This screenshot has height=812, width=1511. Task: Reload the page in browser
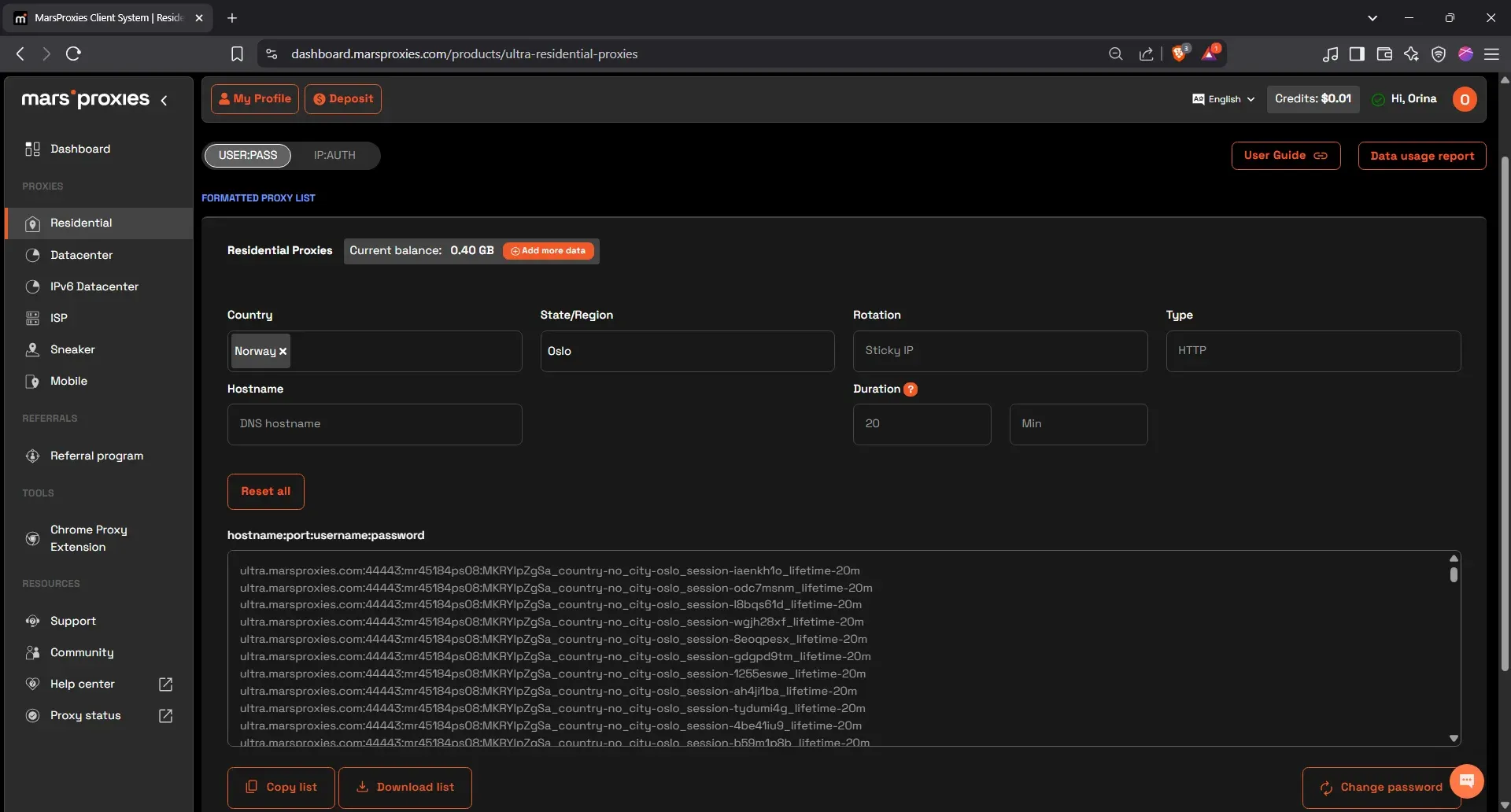73,54
